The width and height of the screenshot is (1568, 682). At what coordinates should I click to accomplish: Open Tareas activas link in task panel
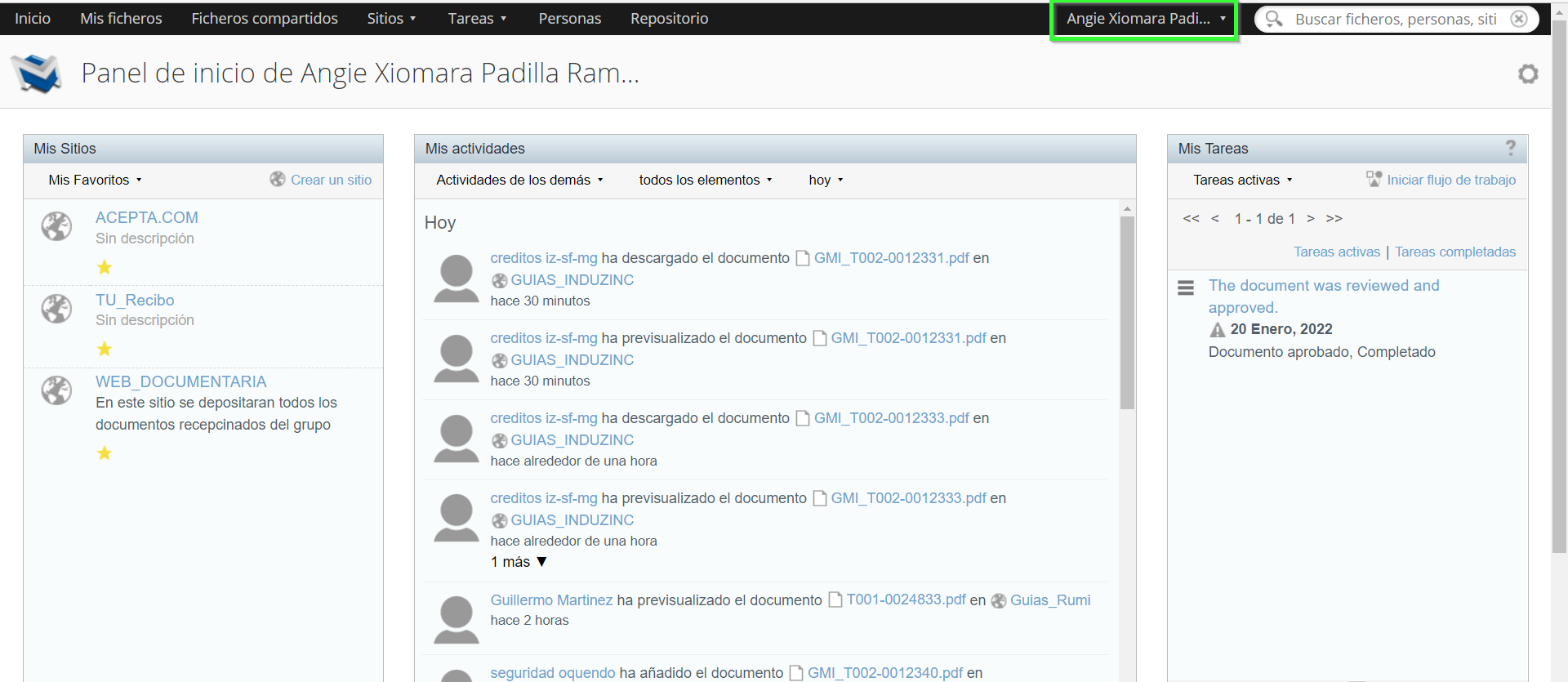tap(1337, 252)
